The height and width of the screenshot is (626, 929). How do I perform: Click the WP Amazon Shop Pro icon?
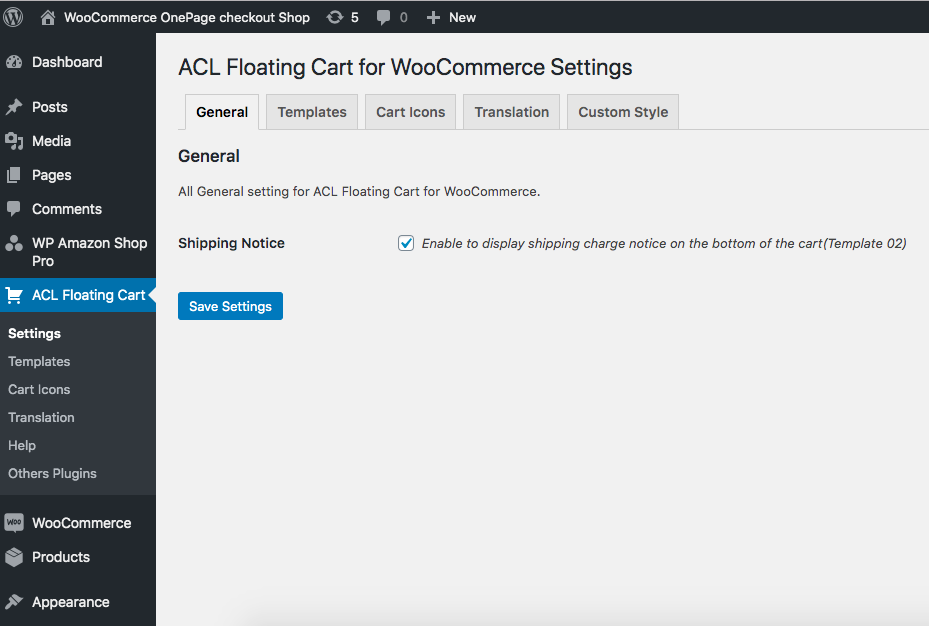(14, 243)
